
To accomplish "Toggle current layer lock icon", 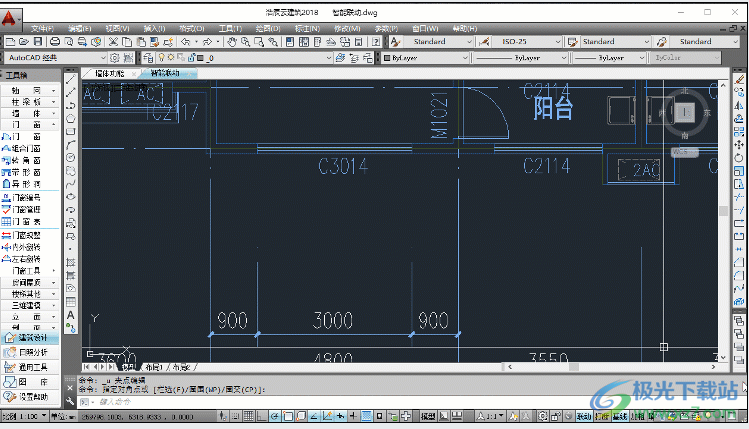I will click(191, 58).
